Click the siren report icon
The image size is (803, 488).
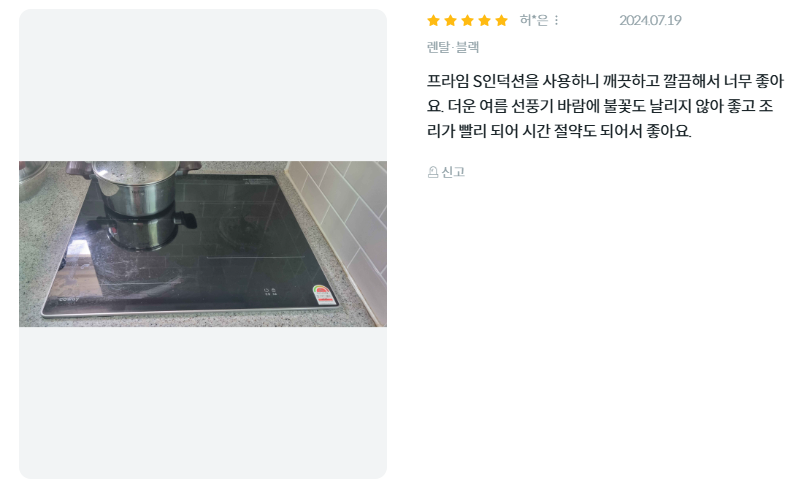click(x=433, y=172)
